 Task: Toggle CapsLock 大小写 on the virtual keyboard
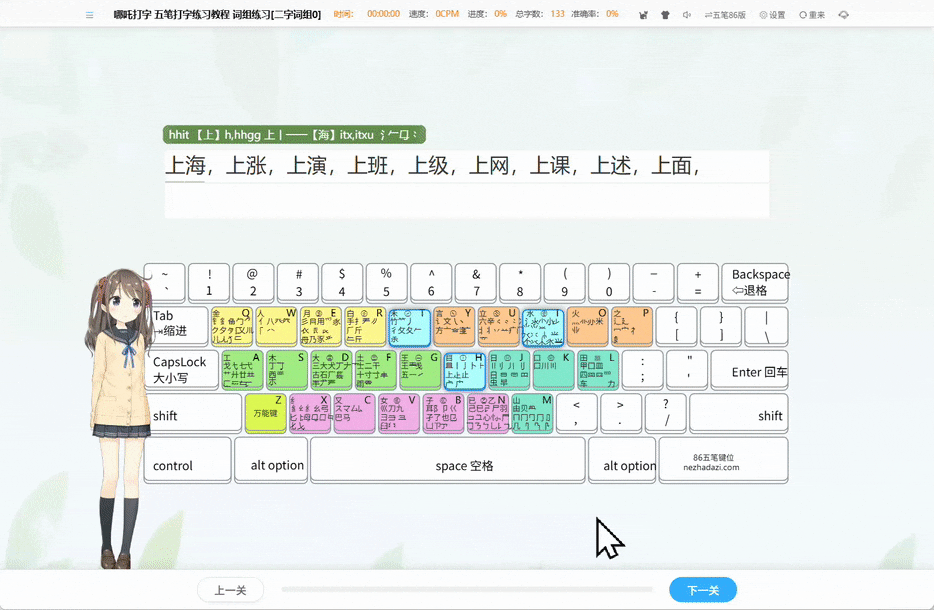(x=180, y=370)
